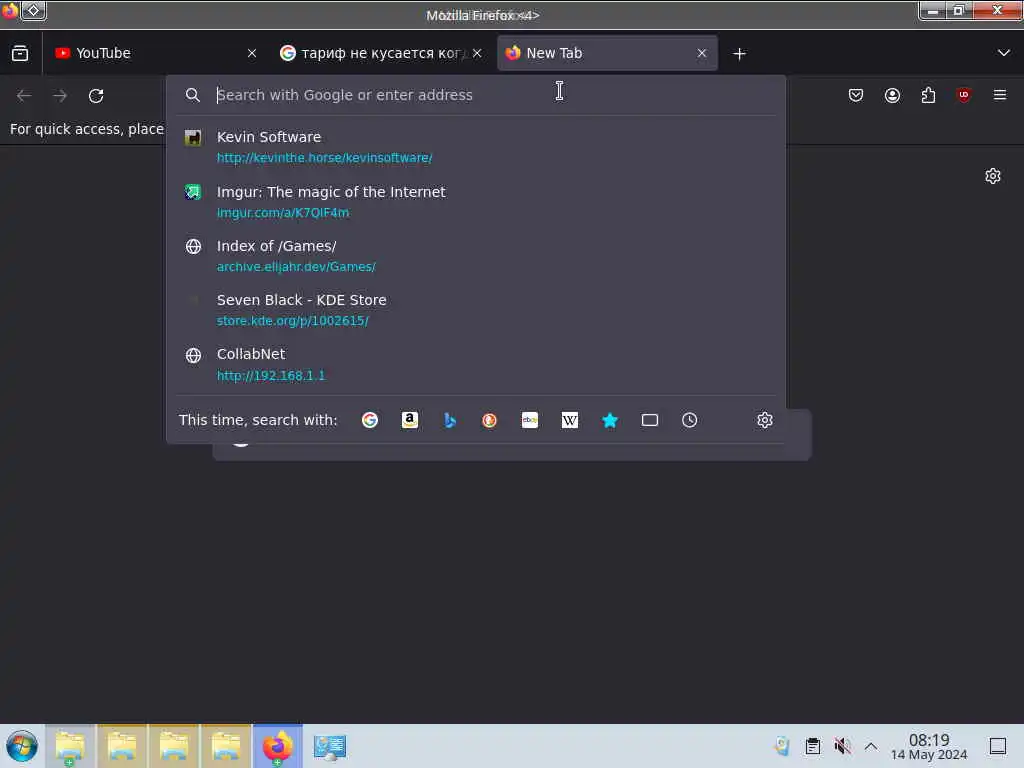Open the Kevin Software suggestion
Viewport: 1024px width, 768px height.
475,147
